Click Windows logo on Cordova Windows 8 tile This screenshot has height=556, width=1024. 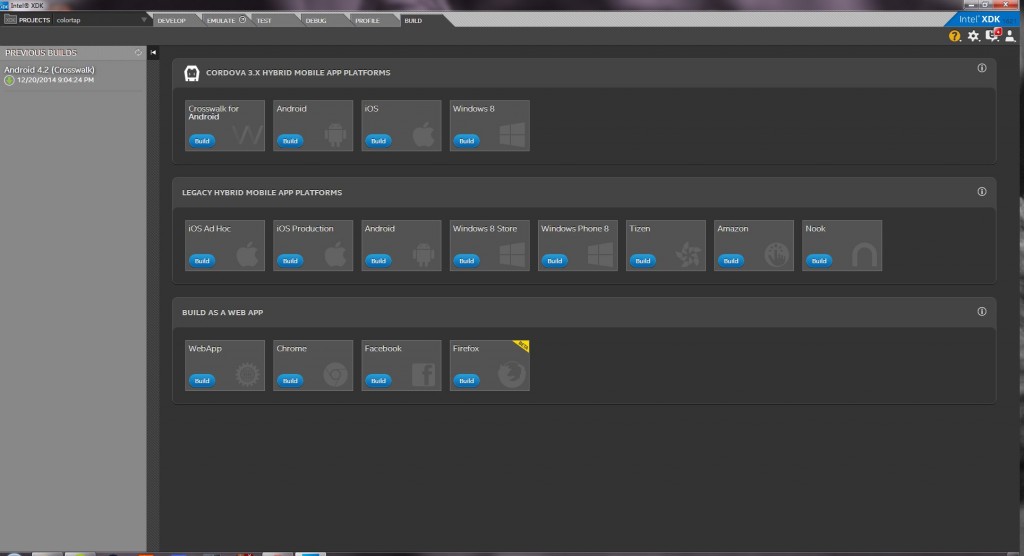(512, 135)
